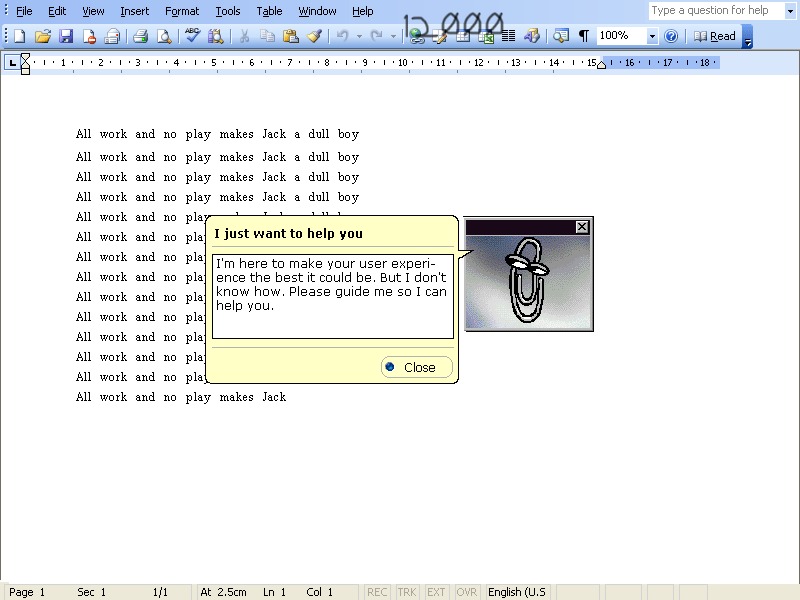Viewport: 800px width, 600px height.
Task: Click 'I just want to help you' heading
Action: point(288,234)
